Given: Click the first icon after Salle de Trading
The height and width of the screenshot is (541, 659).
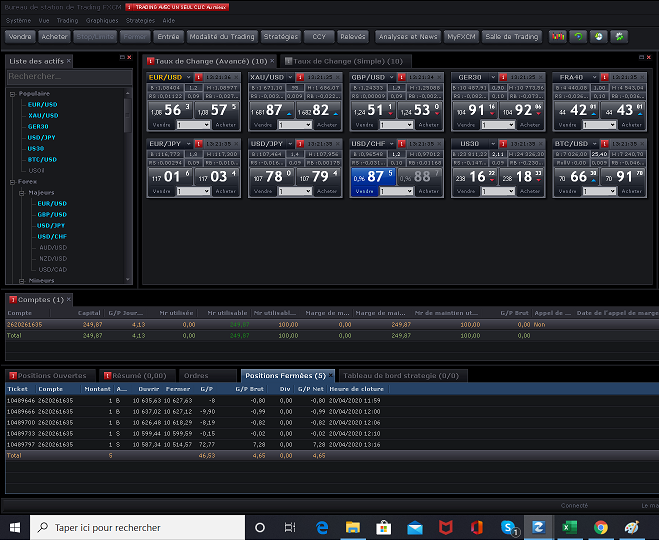Looking at the screenshot, I should pyautogui.click(x=558, y=36).
